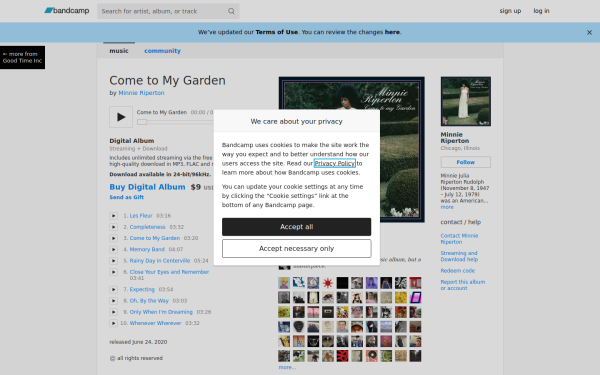Open Rainy Day in Centerville track link
Viewport: 600px width, 375px height.
(x=160, y=261)
